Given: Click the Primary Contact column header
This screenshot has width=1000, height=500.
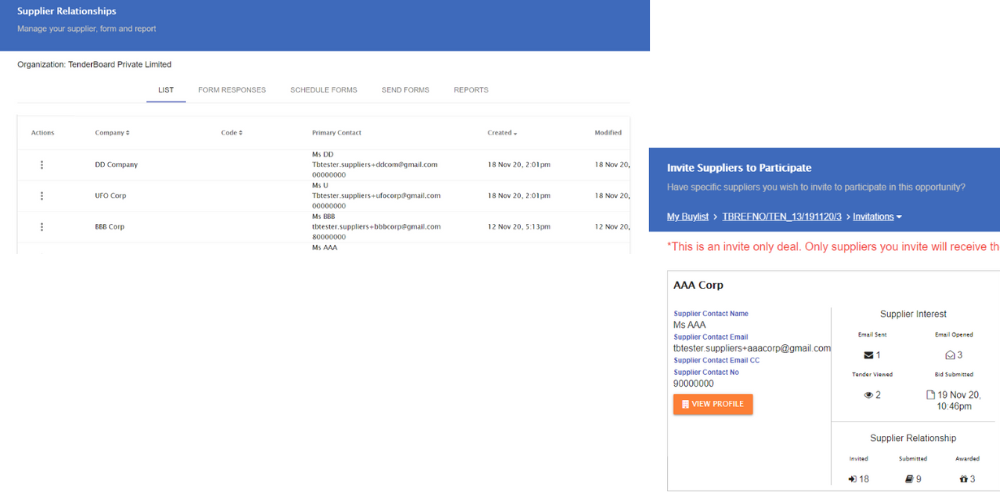Looking at the screenshot, I should pyautogui.click(x=337, y=133).
